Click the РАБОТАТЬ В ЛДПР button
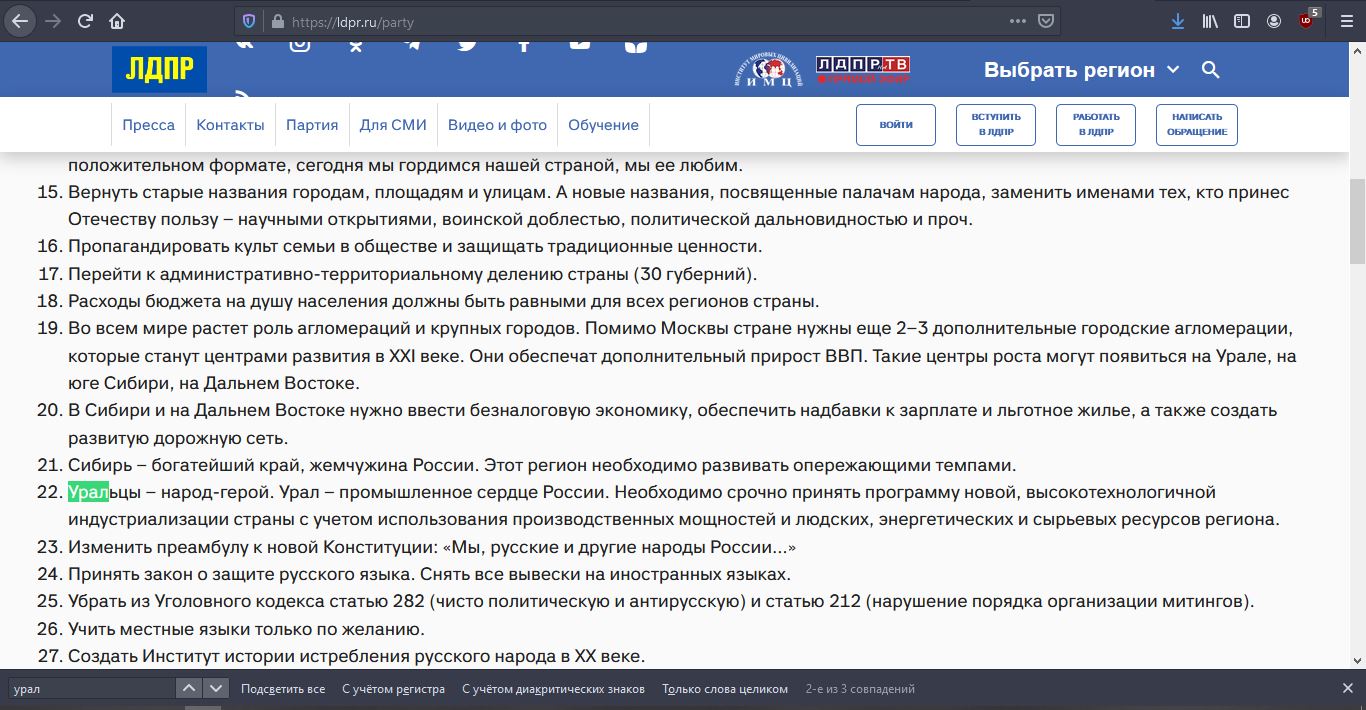 click(x=1096, y=125)
